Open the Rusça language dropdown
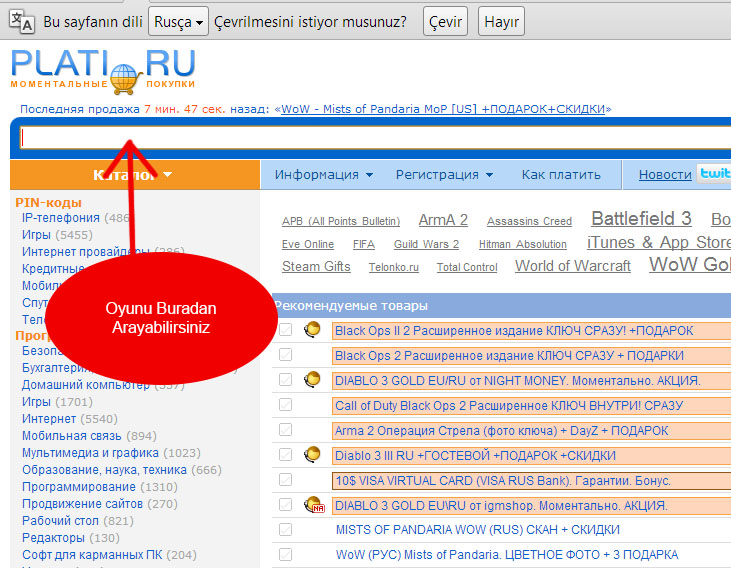The height and width of the screenshot is (568, 731). coord(178,21)
